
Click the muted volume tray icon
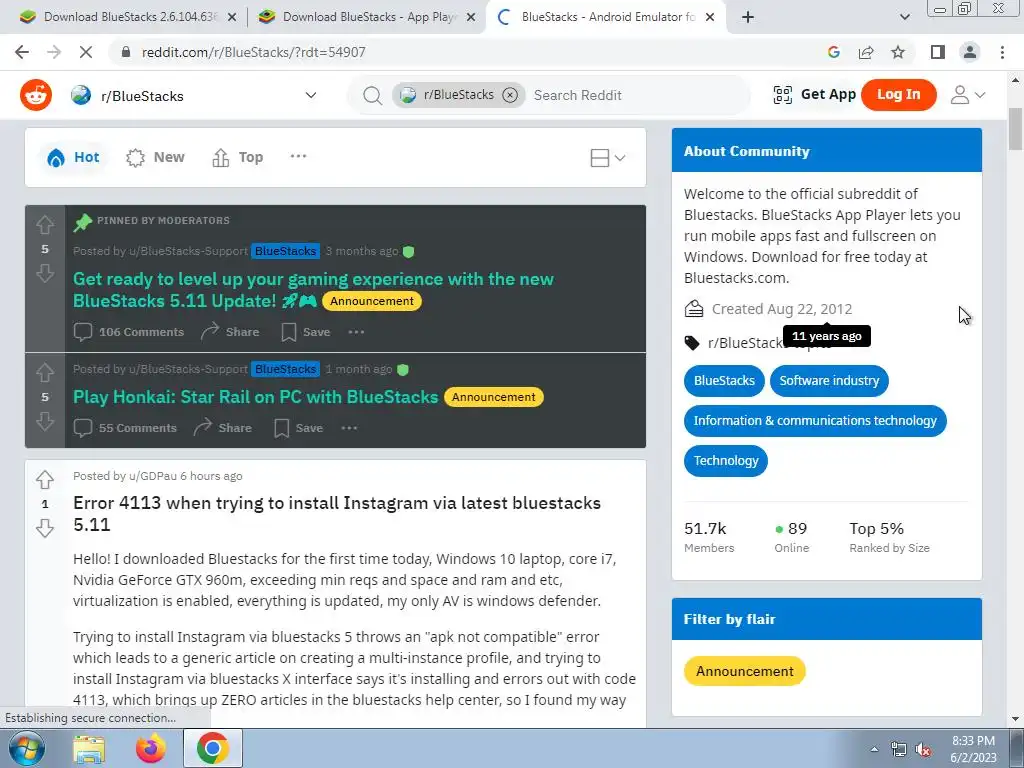point(923,750)
